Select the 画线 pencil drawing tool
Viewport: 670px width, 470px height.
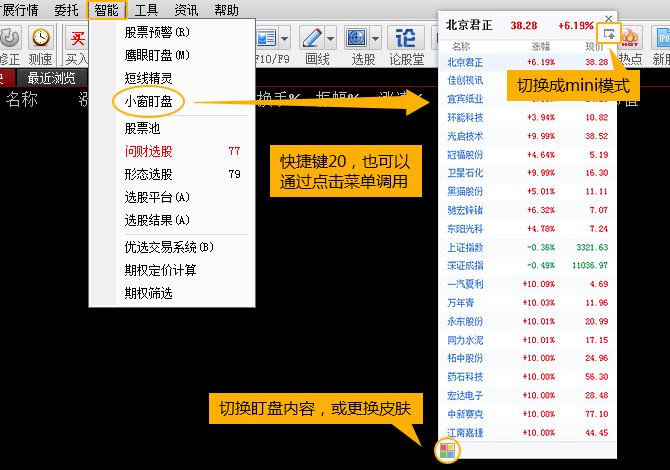312,38
